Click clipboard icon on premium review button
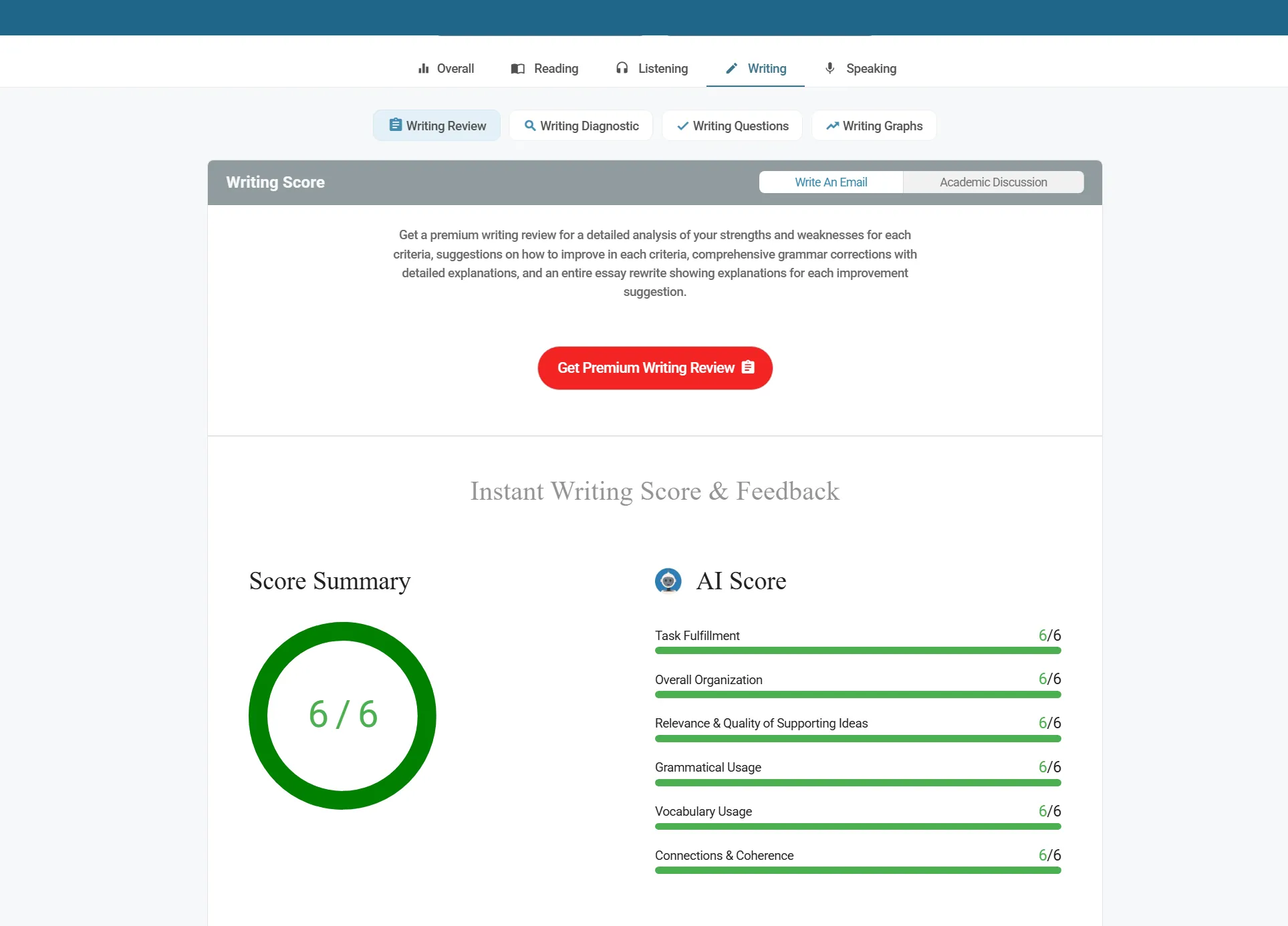 pyautogui.click(x=748, y=367)
